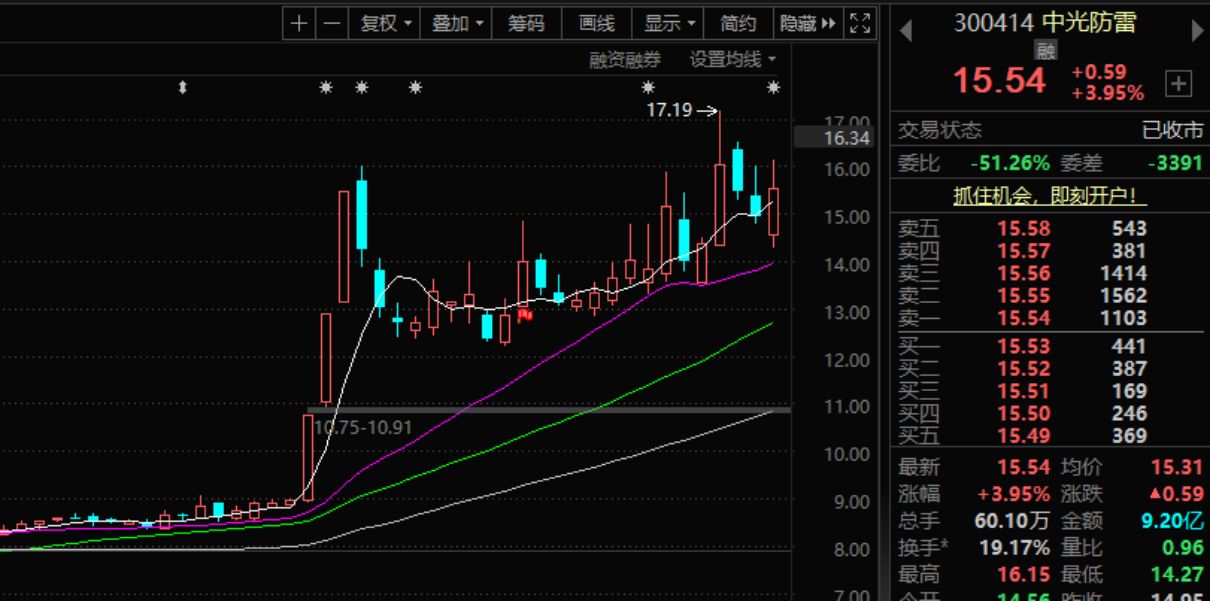
Task: Go to the previous stock using the left arrow
Action: (906, 31)
